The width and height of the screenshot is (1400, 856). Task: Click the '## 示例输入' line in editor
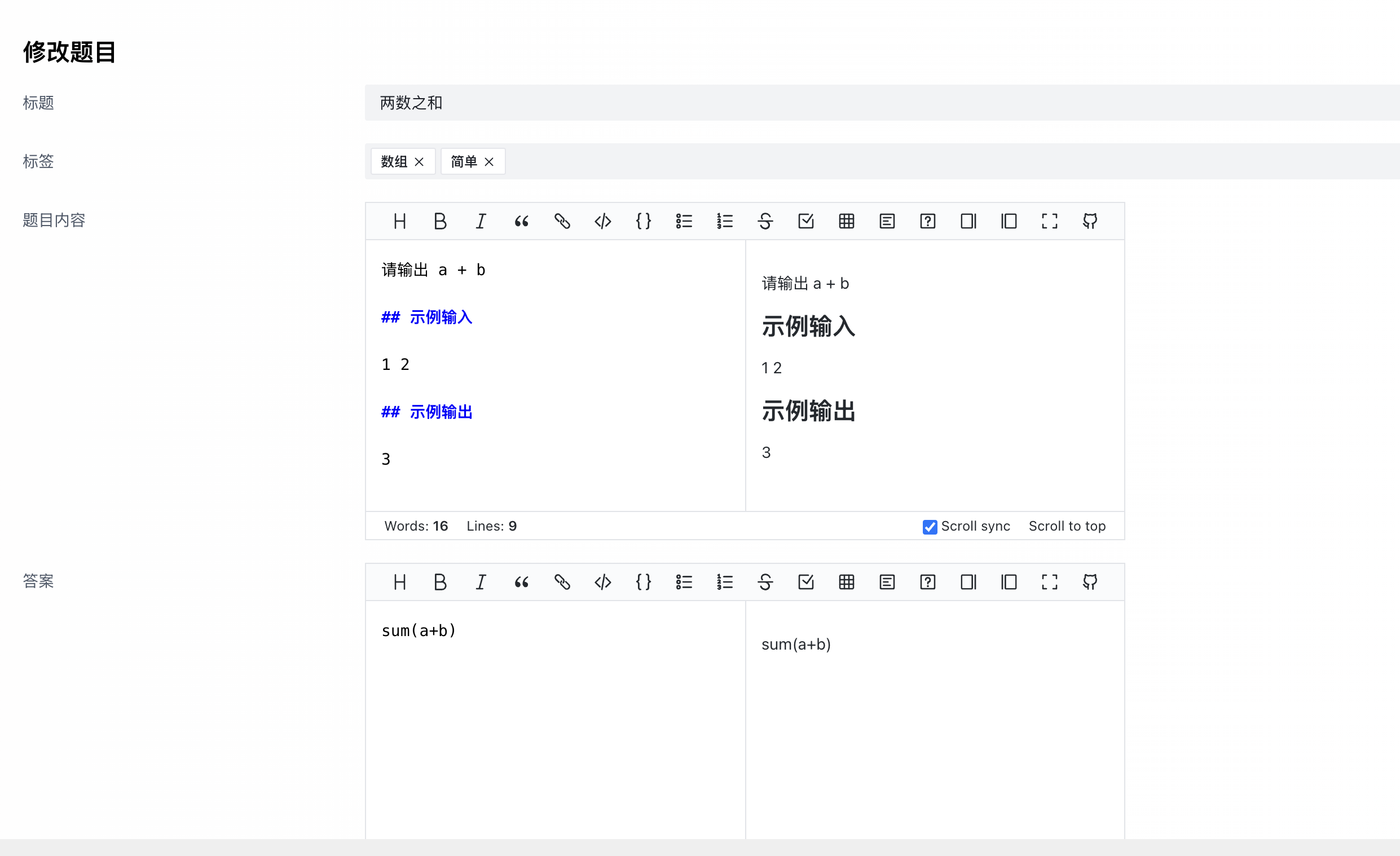coord(426,317)
